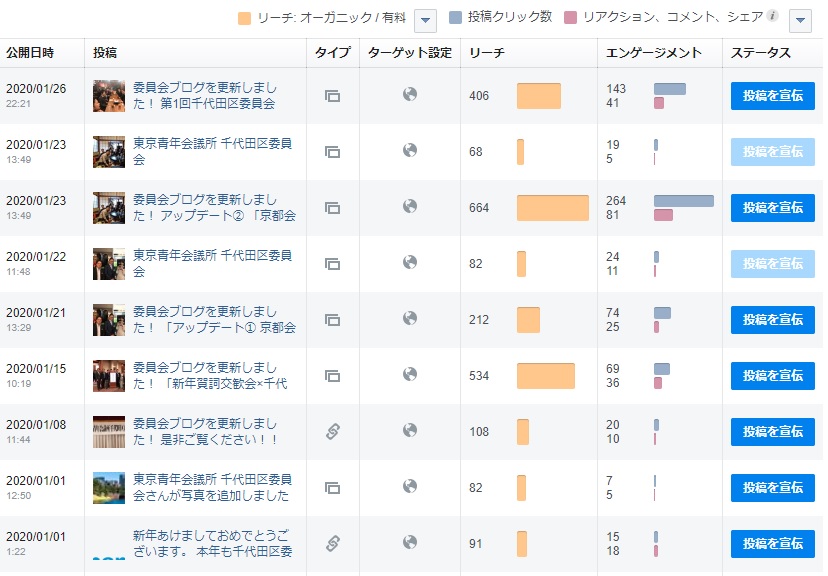Click 投稿を宣伝 button for reach 664 post
Screen dimensions: 828x576
point(772,208)
